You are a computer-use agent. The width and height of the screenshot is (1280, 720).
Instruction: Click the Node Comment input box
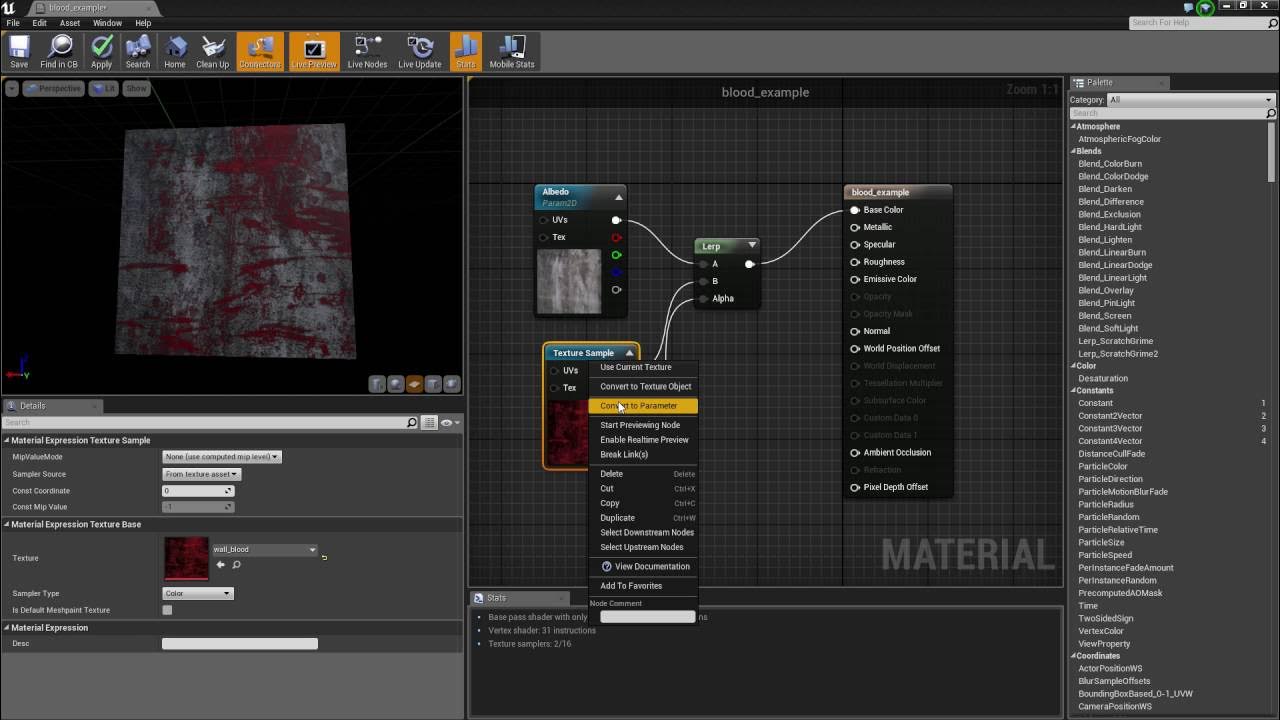(x=647, y=617)
